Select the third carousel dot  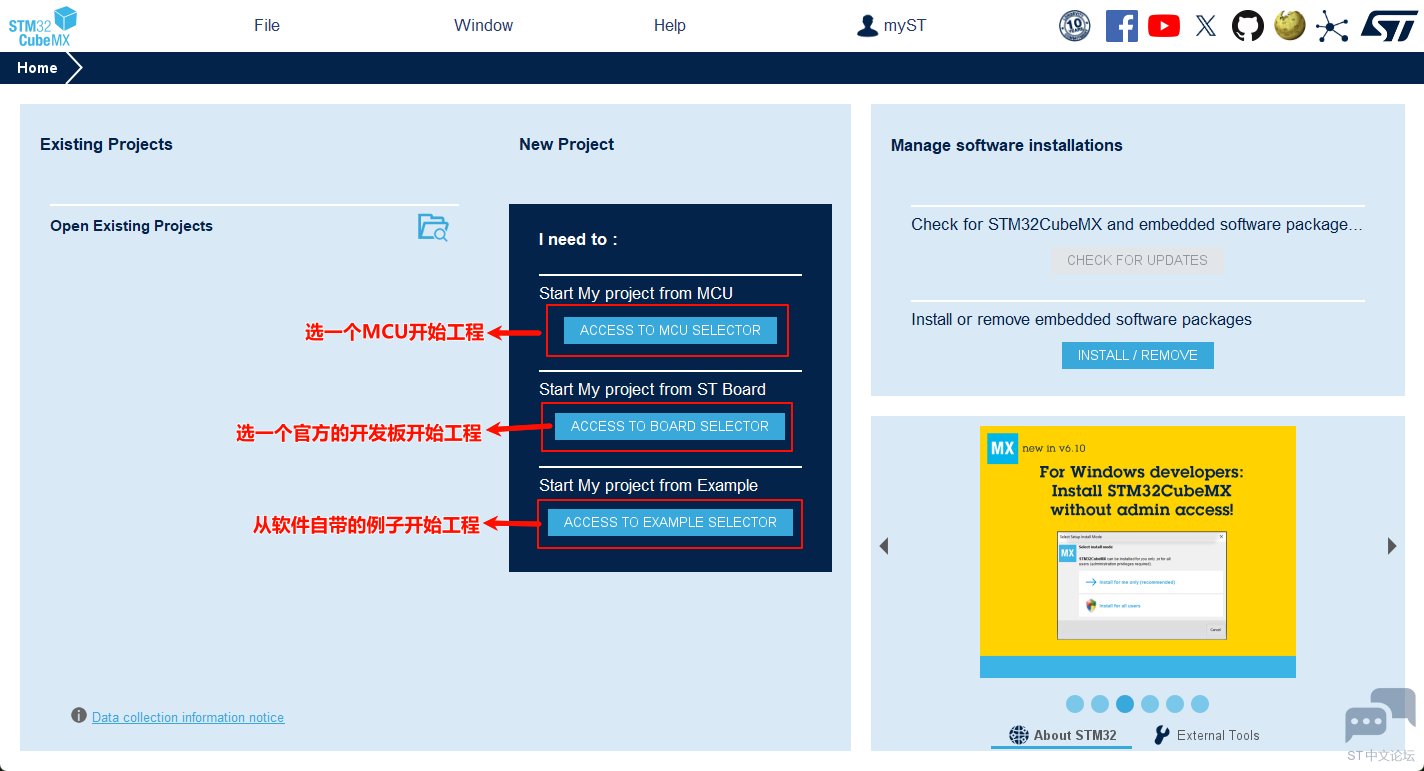point(1125,704)
